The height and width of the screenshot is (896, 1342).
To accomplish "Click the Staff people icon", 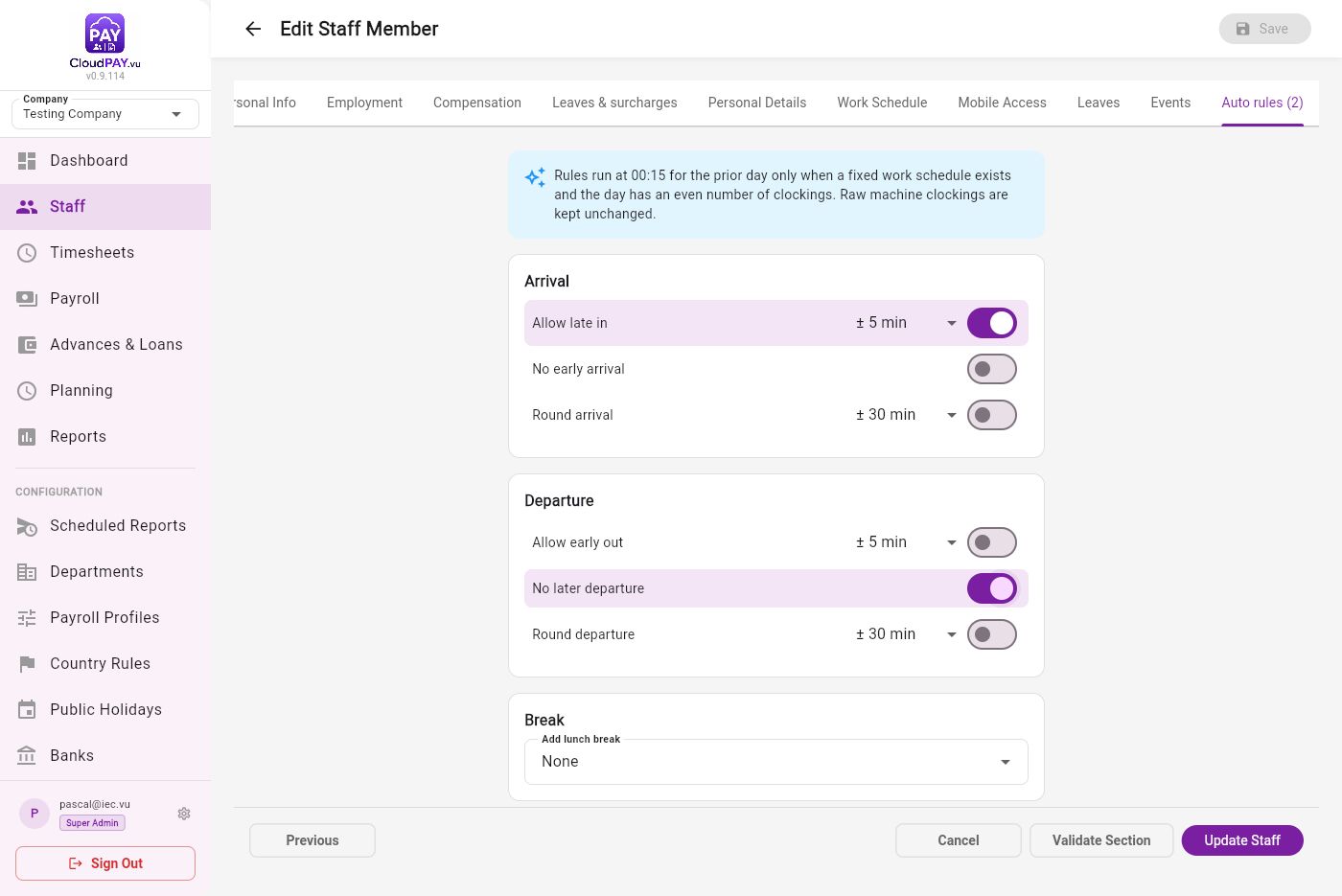I will [x=27, y=207].
